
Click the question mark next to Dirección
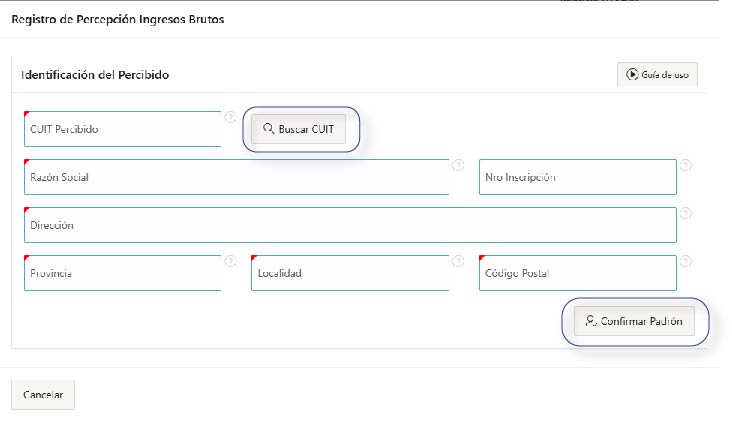click(686, 214)
